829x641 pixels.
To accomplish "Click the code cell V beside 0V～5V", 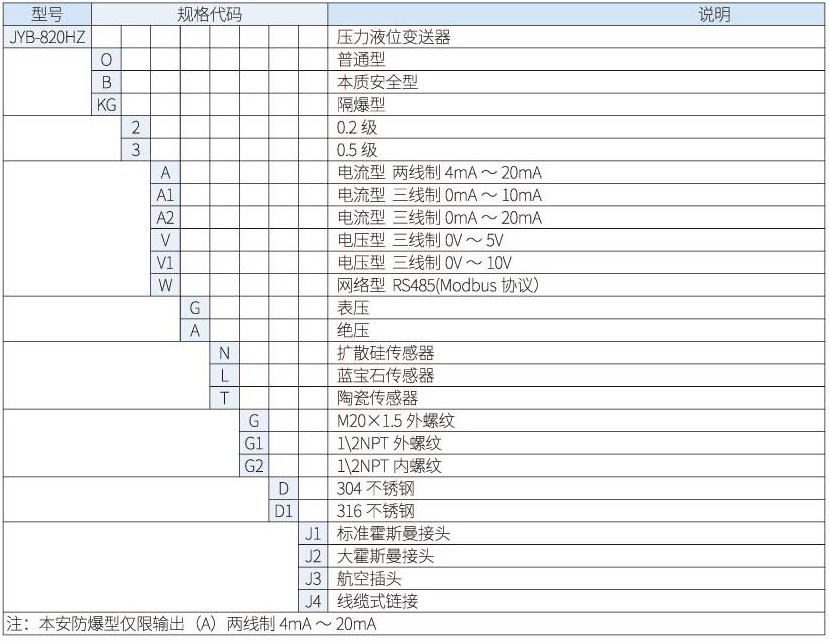I will point(165,240).
